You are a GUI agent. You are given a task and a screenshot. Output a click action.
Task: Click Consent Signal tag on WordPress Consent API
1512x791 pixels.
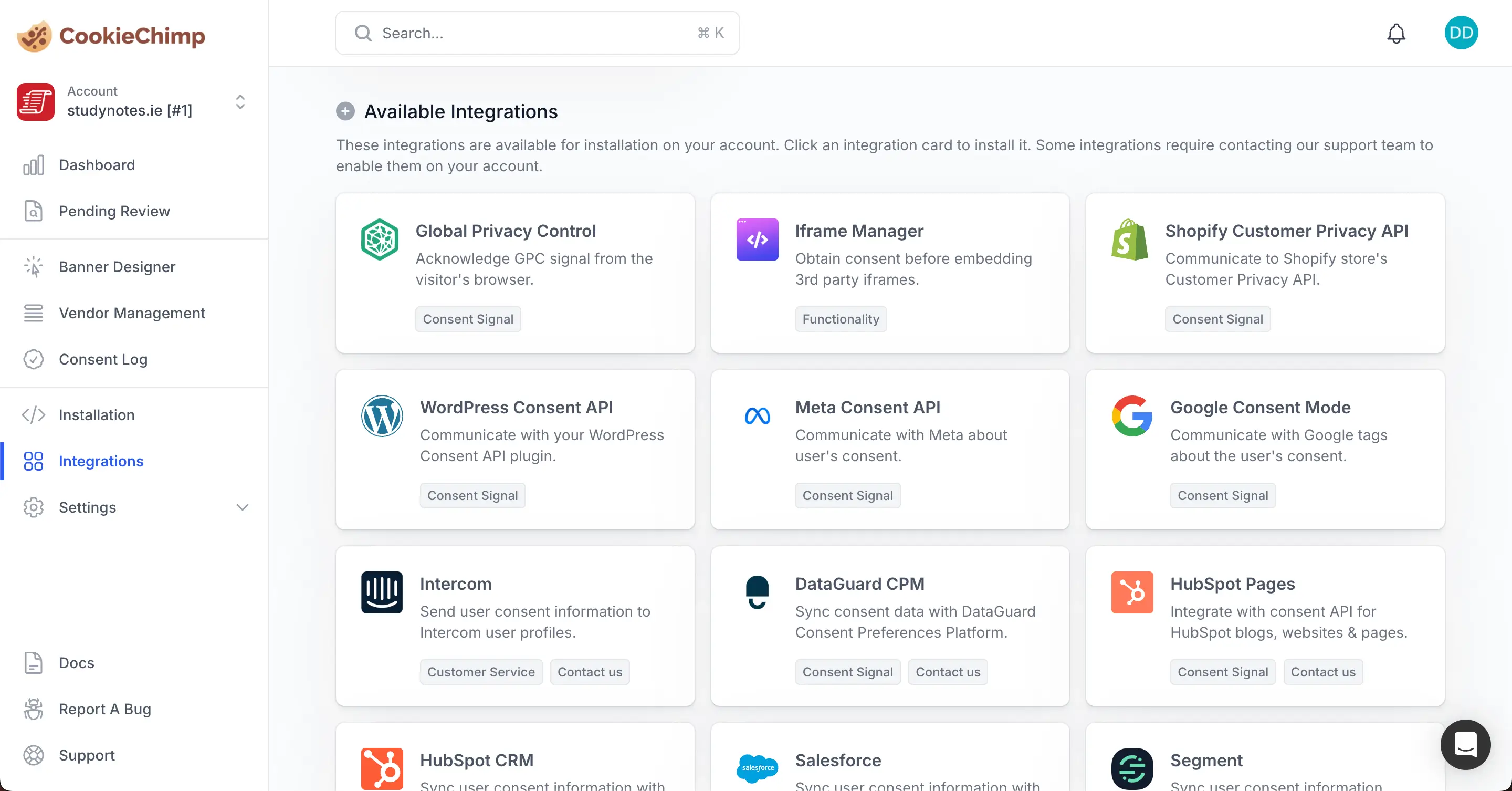point(472,496)
